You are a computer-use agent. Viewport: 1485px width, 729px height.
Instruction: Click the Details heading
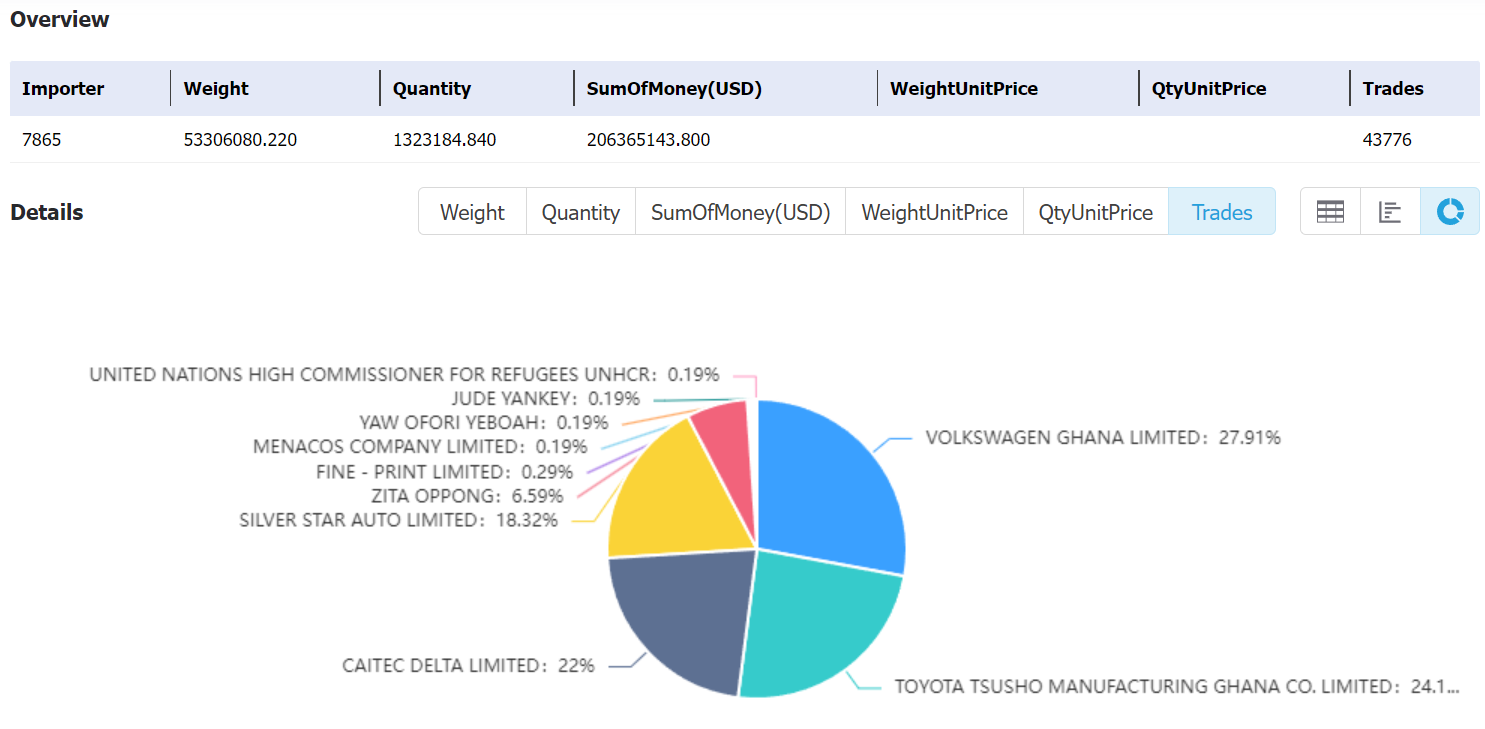[x=47, y=212]
